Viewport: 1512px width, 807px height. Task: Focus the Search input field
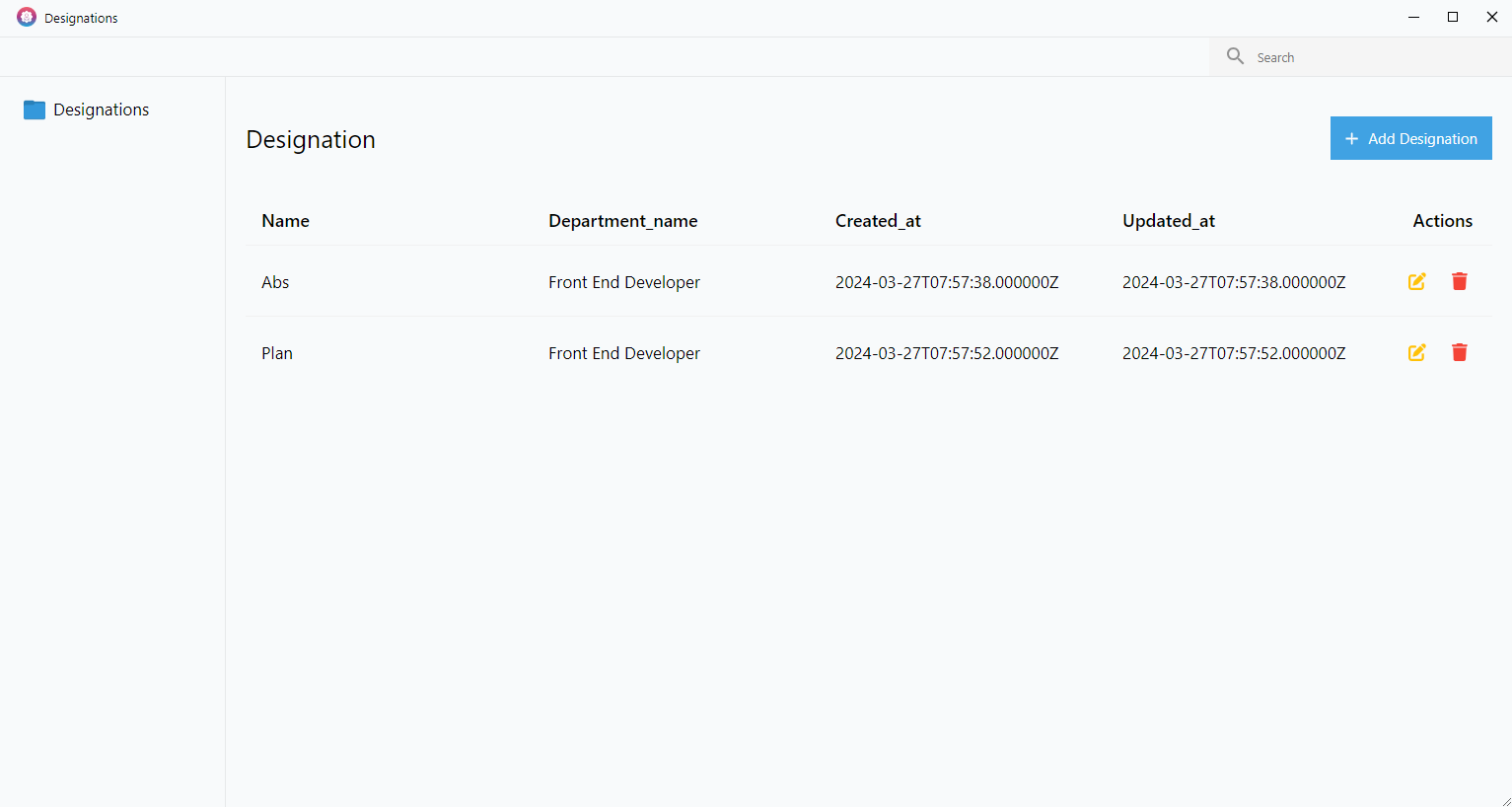[x=1377, y=57]
